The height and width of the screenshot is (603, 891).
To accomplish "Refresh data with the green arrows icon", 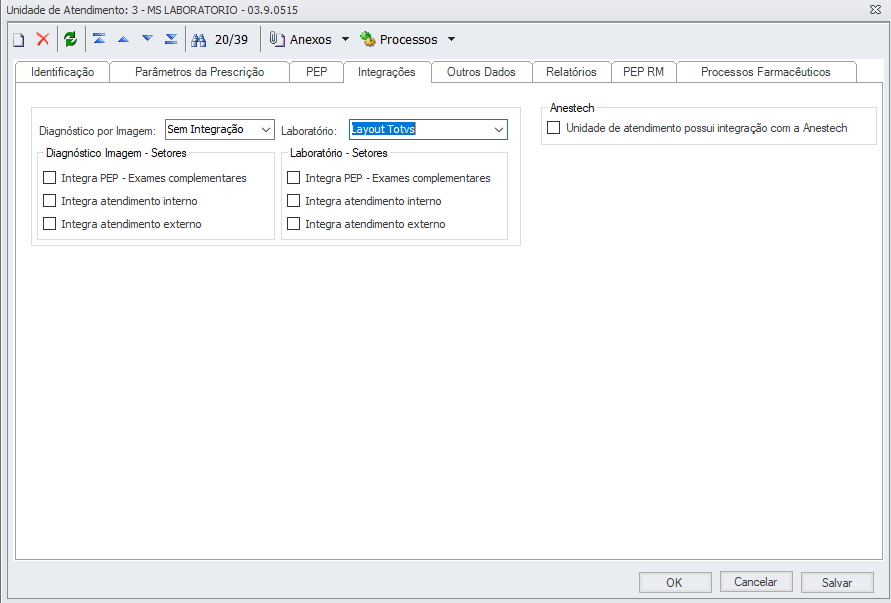I will click(x=70, y=39).
